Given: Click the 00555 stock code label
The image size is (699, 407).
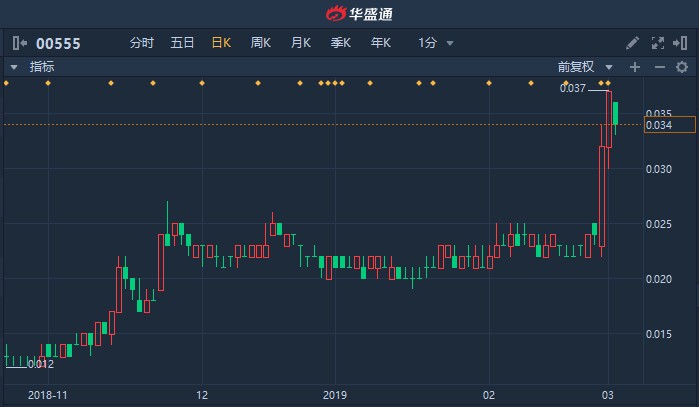Looking at the screenshot, I should click(x=58, y=43).
